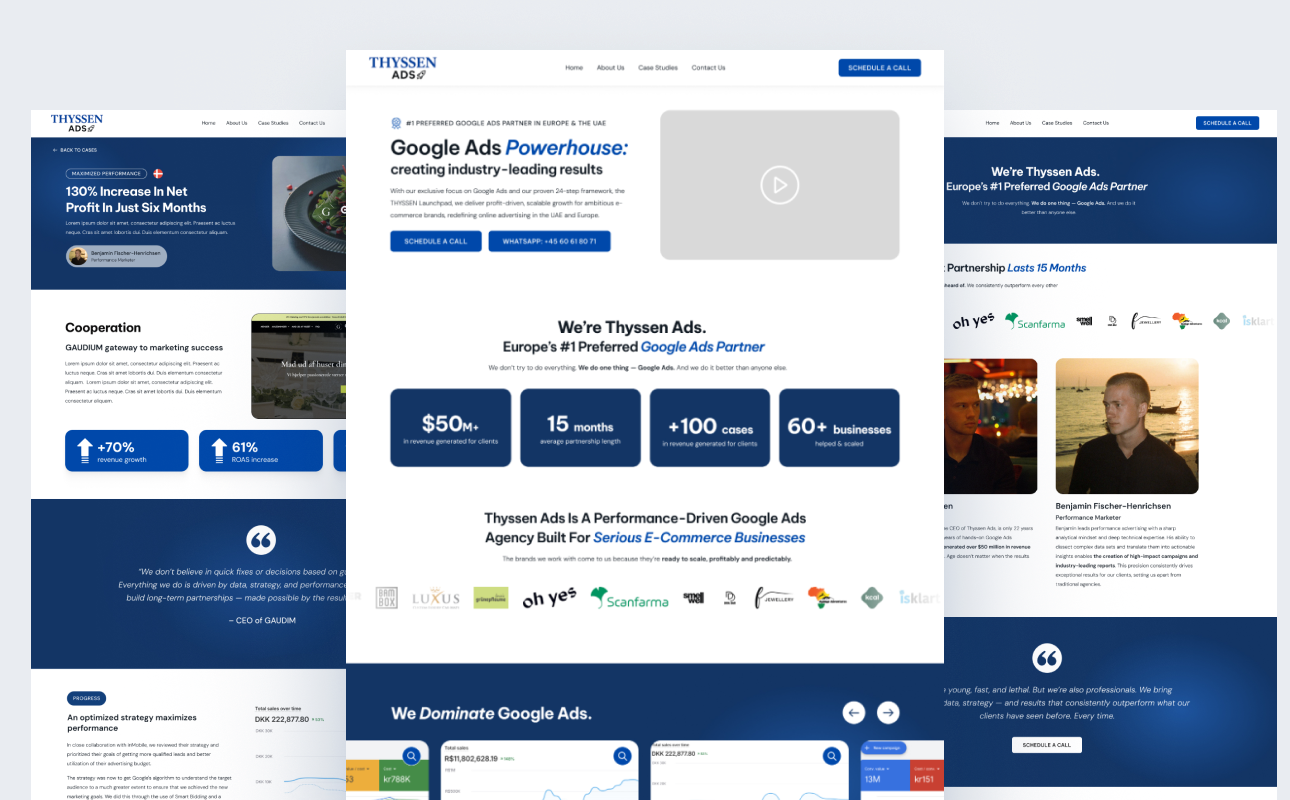This screenshot has width=1290, height=800.
Task: Click 'Back to Cases' link on left page
Action: [75, 150]
